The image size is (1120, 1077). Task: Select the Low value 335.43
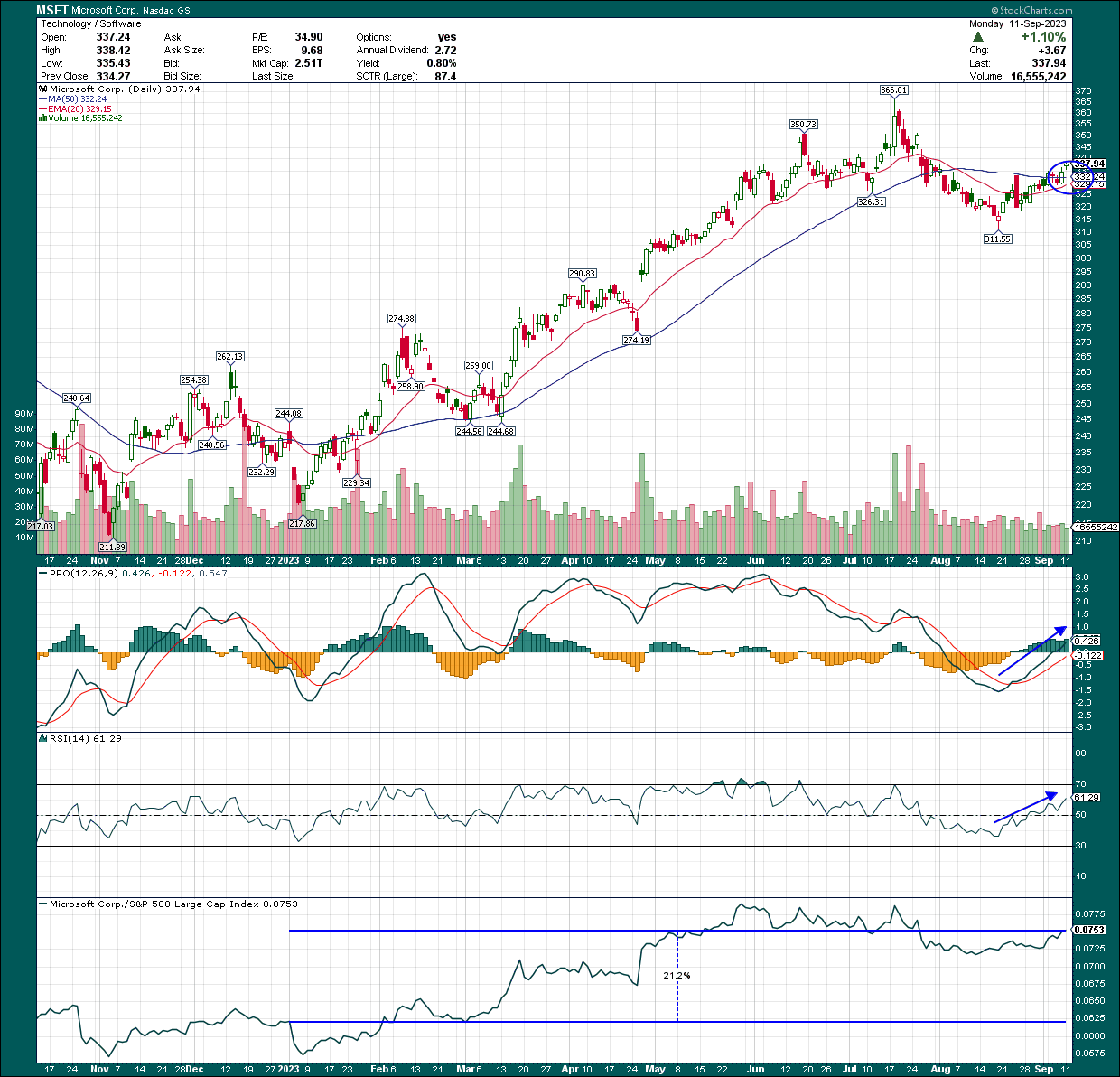[x=113, y=63]
